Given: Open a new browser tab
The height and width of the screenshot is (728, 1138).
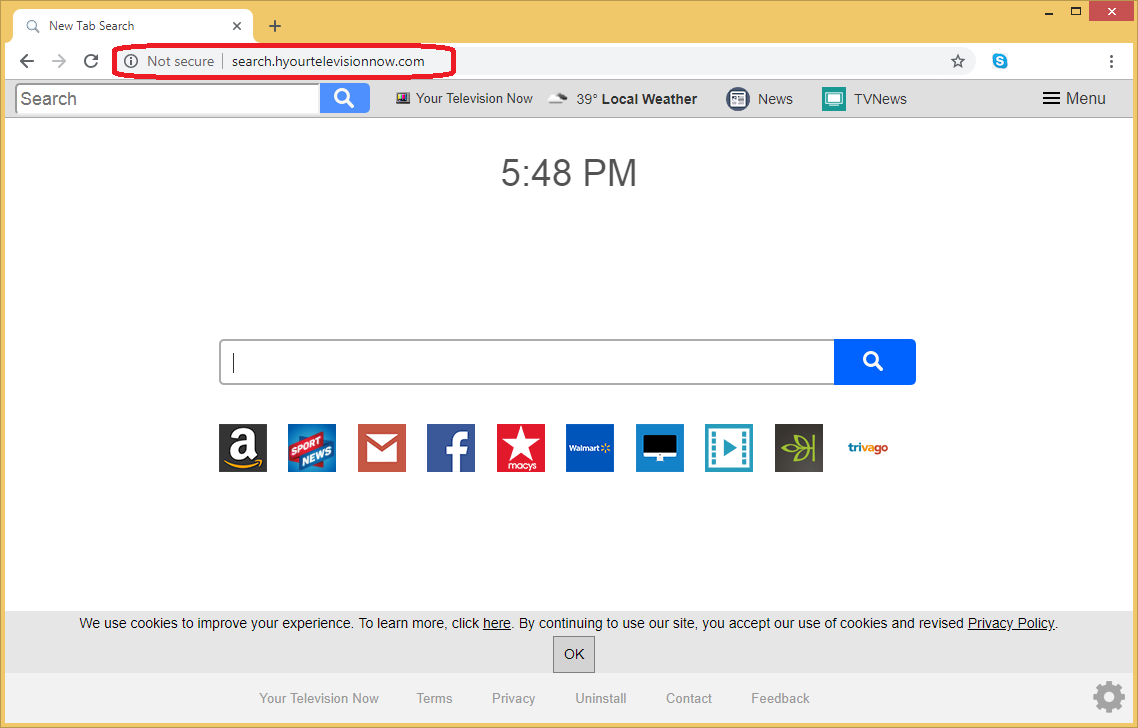Looking at the screenshot, I should coord(275,26).
